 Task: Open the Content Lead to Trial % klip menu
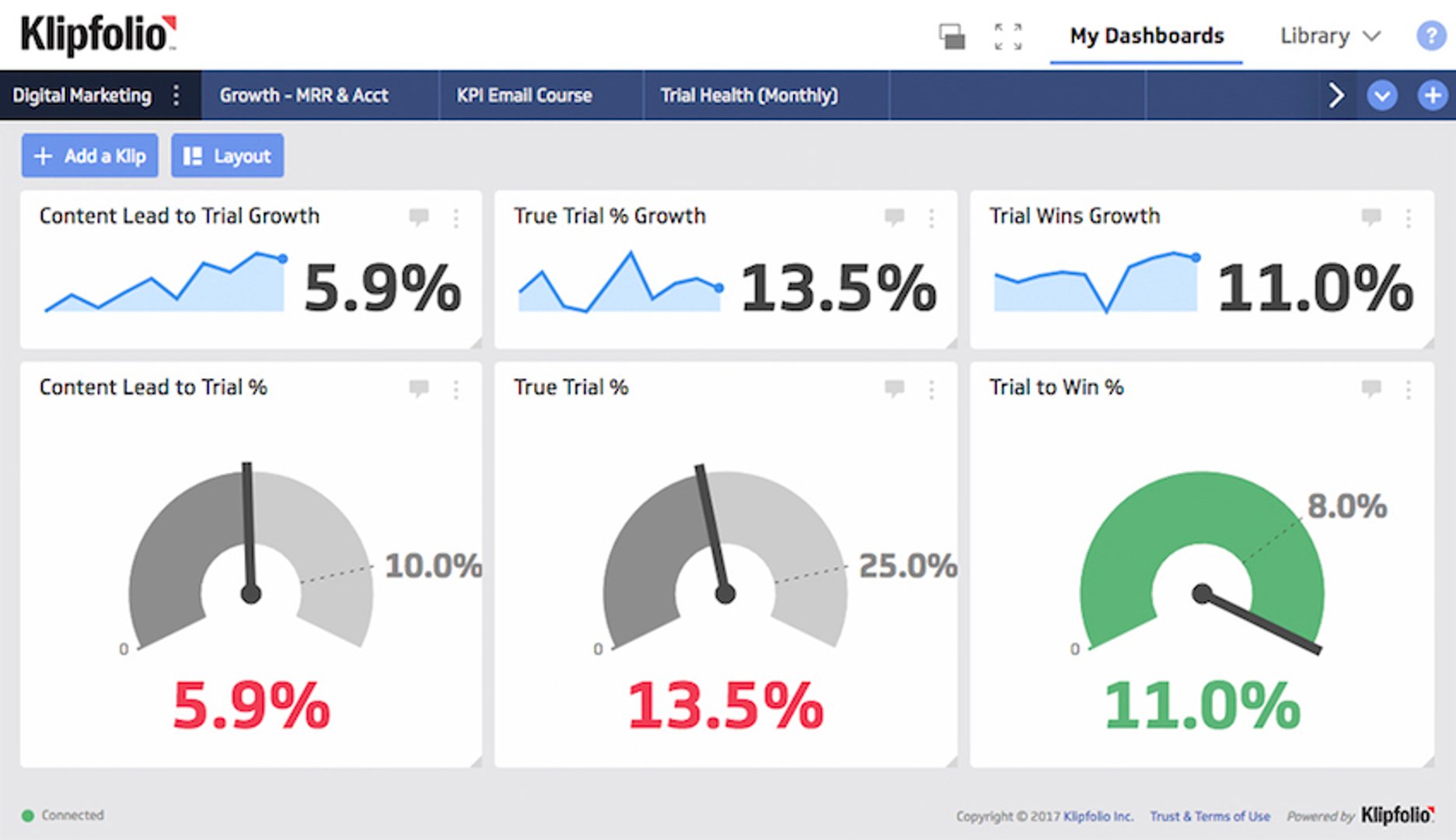pos(456,389)
